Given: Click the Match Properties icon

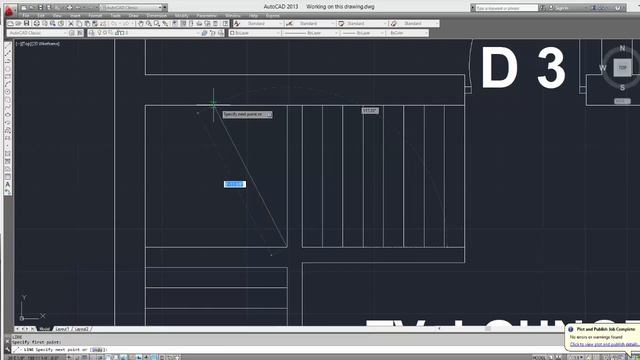Looking at the screenshot, I should (94, 24).
